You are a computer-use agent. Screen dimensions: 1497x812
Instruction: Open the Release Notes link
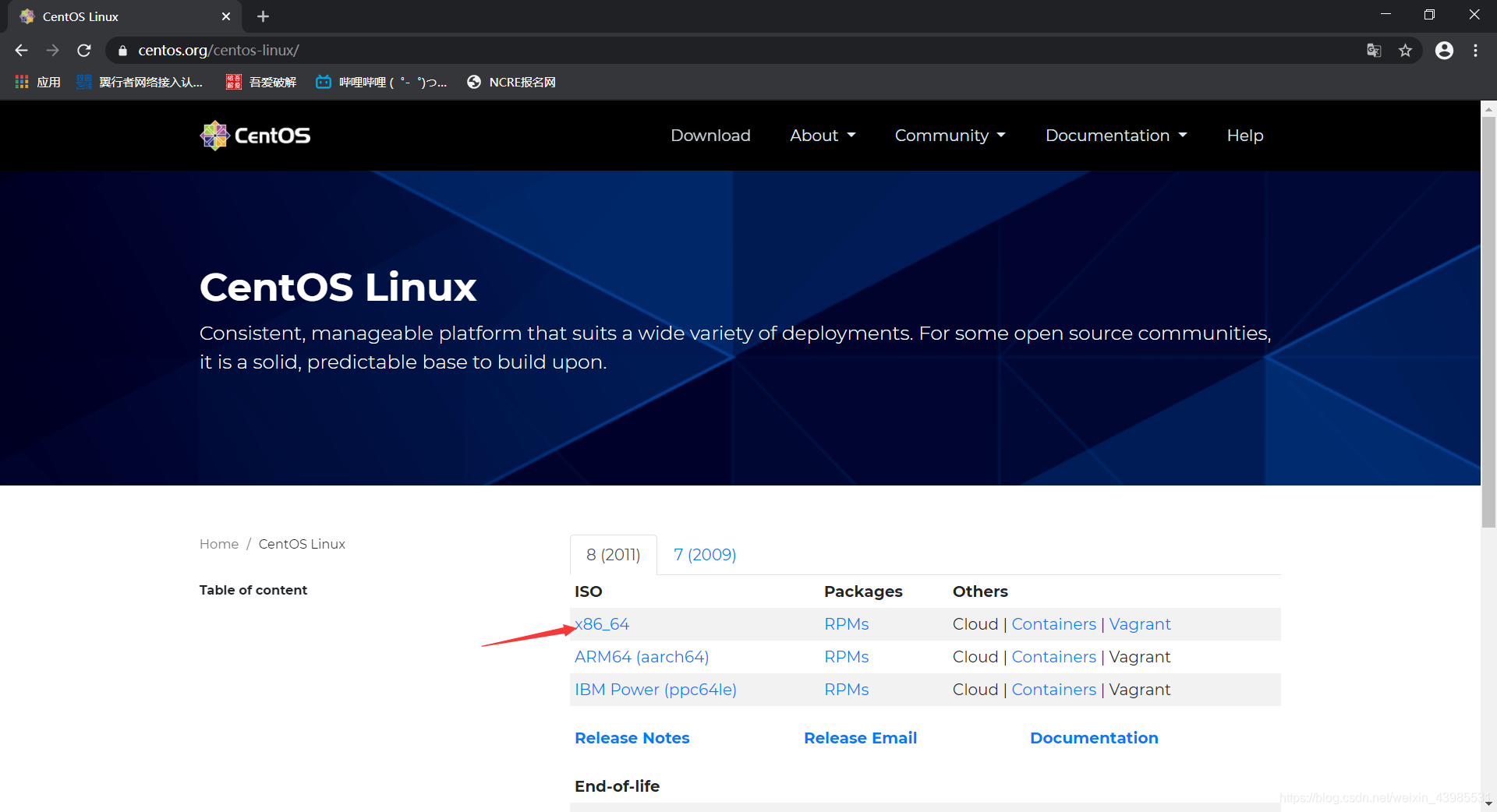632,738
